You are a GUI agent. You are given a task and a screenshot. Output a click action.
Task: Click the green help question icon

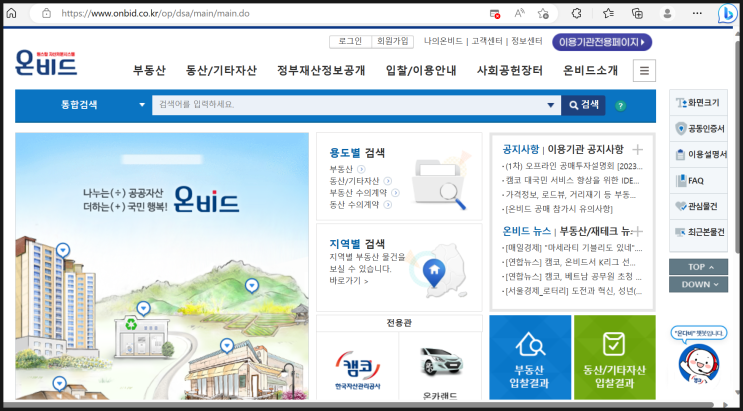620,106
